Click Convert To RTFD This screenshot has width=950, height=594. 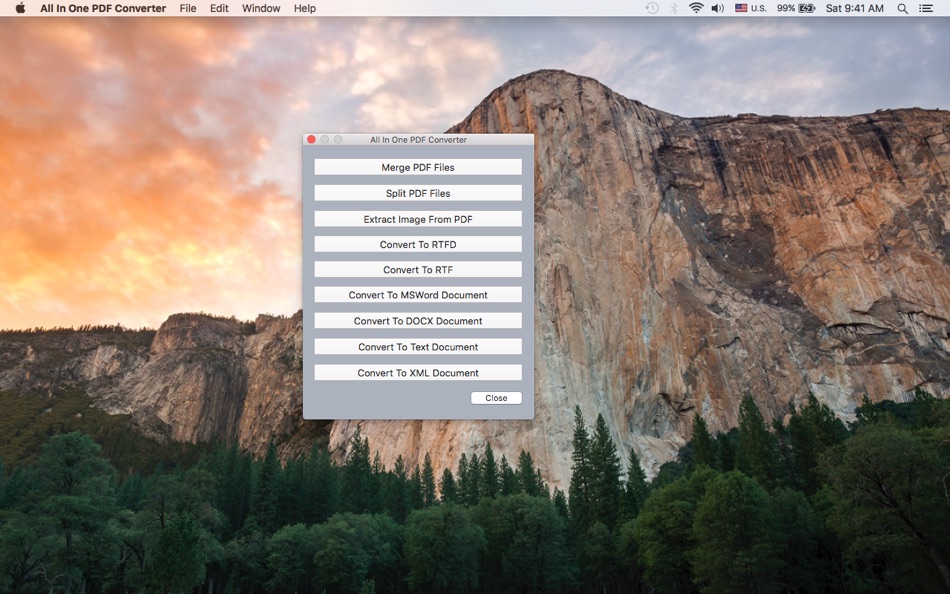[x=418, y=244]
